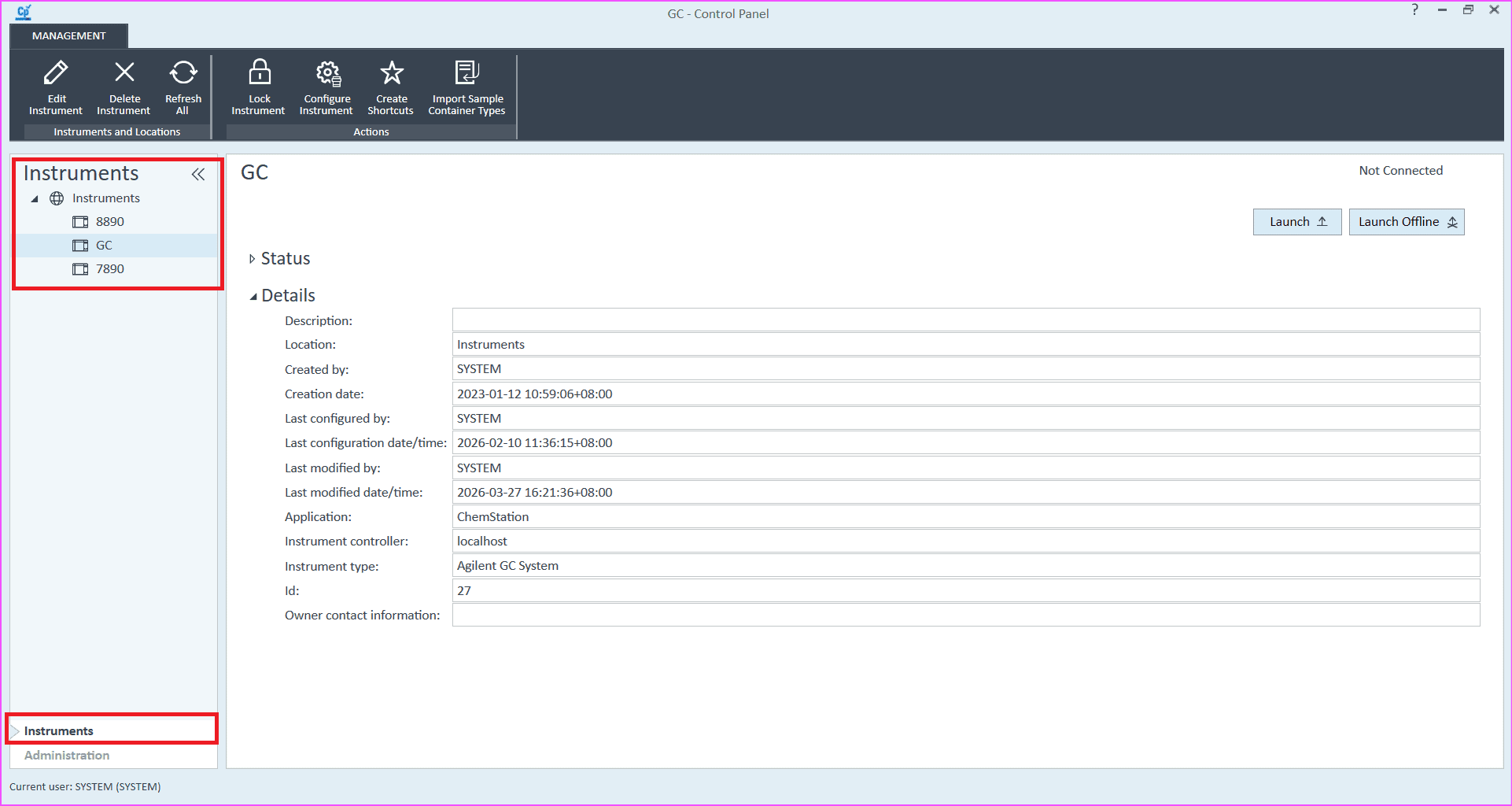This screenshot has height=806, width=1512.
Task: Click the Creation date field value
Action: point(966,394)
